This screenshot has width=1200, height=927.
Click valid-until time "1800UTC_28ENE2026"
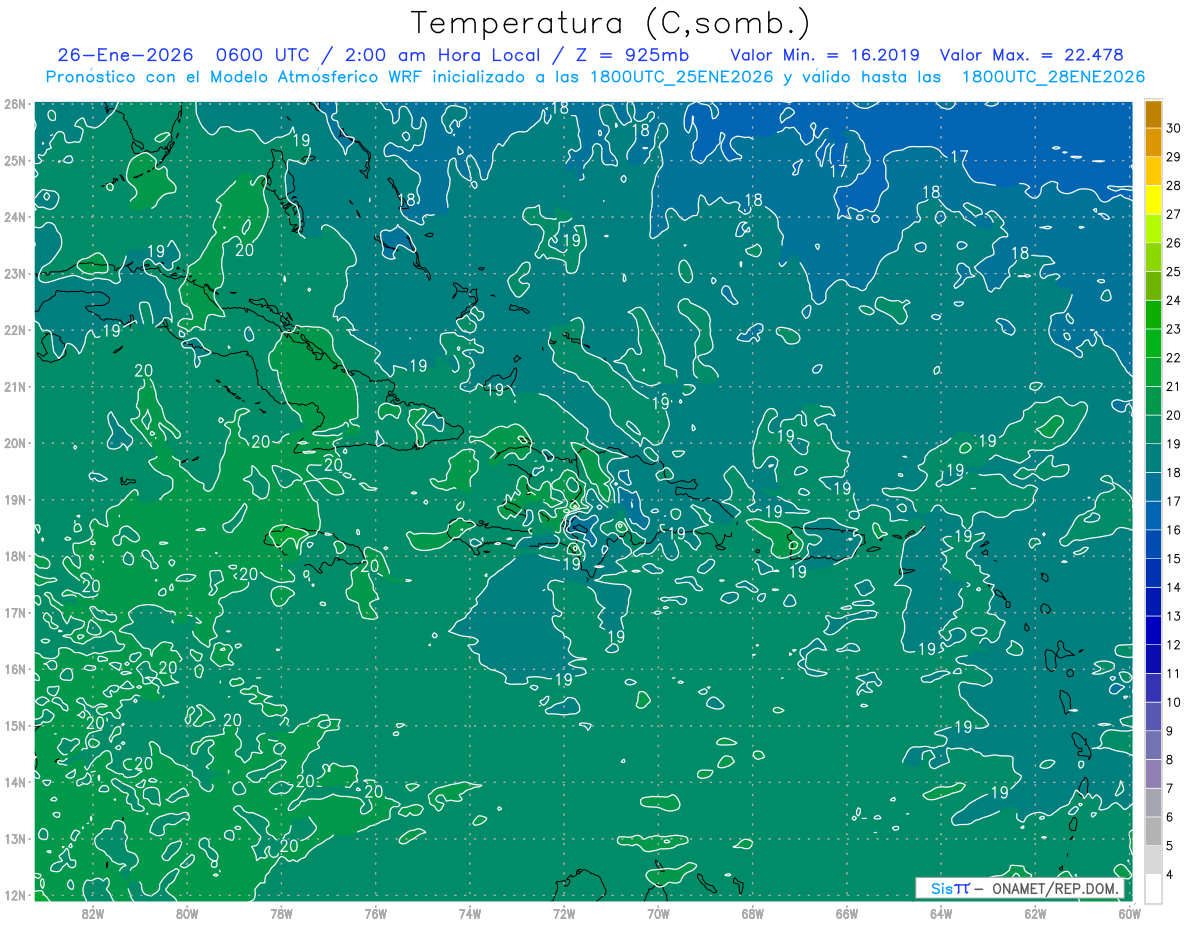(x=1054, y=77)
